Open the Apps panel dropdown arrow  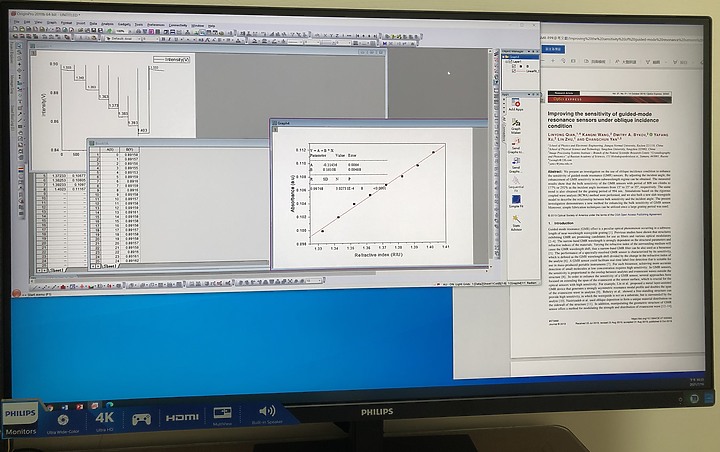[529, 94]
